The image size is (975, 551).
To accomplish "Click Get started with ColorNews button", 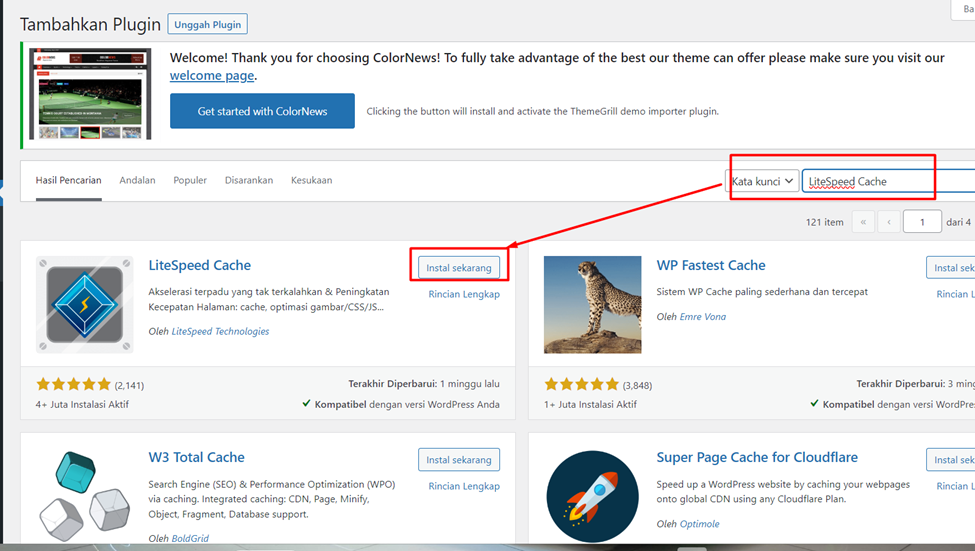I will (x=262, y=111).
